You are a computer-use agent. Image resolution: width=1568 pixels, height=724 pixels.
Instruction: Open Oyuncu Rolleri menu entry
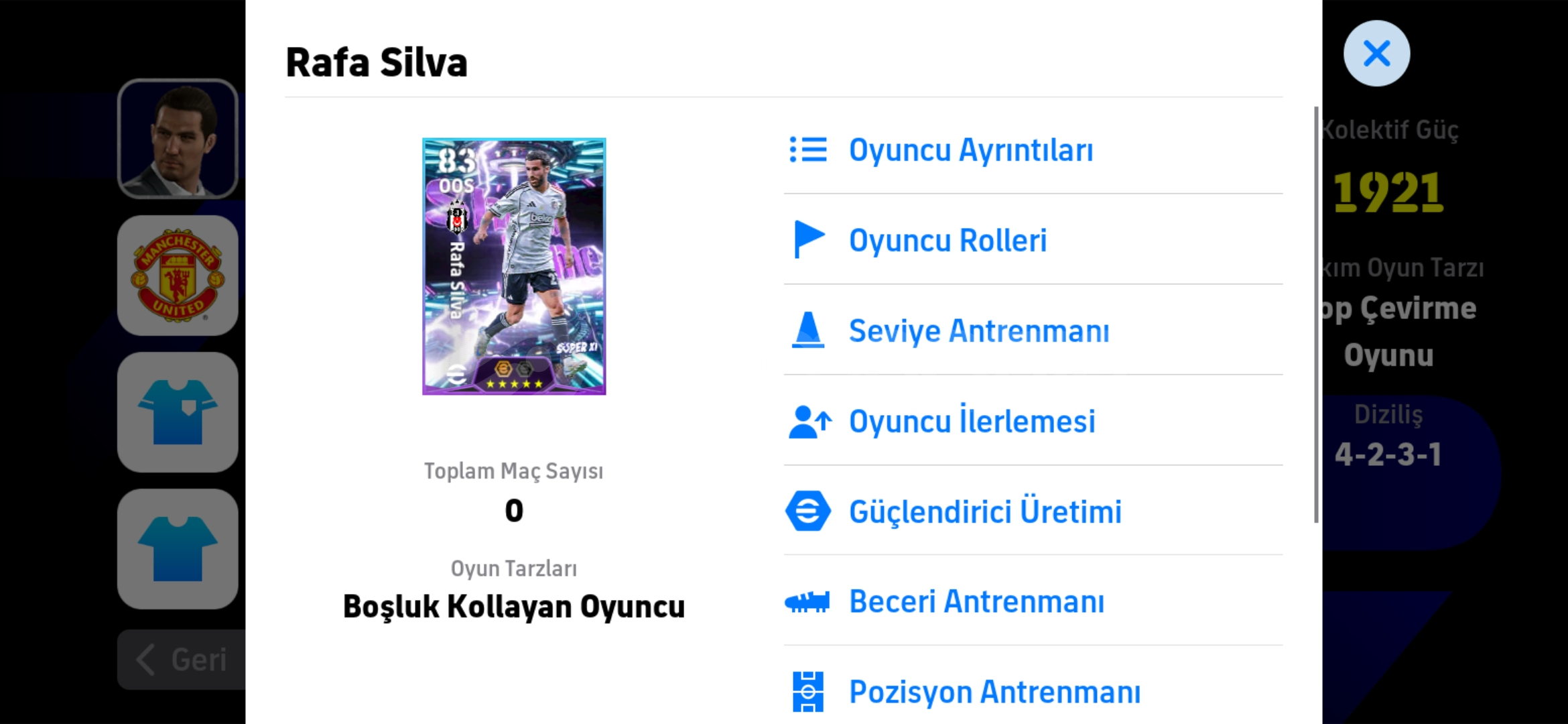coord(948,240)
